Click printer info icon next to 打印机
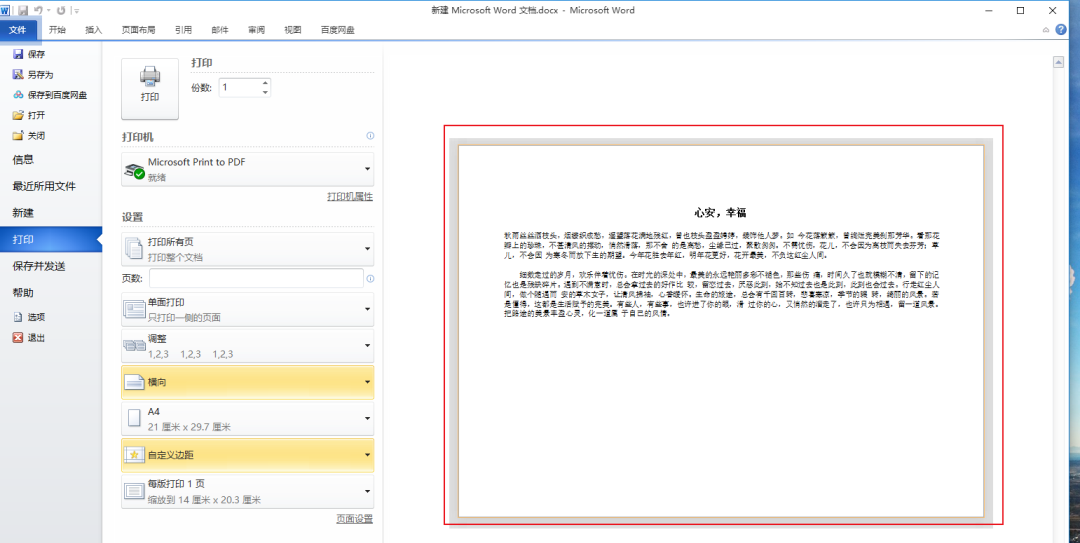 click(370, 136)
